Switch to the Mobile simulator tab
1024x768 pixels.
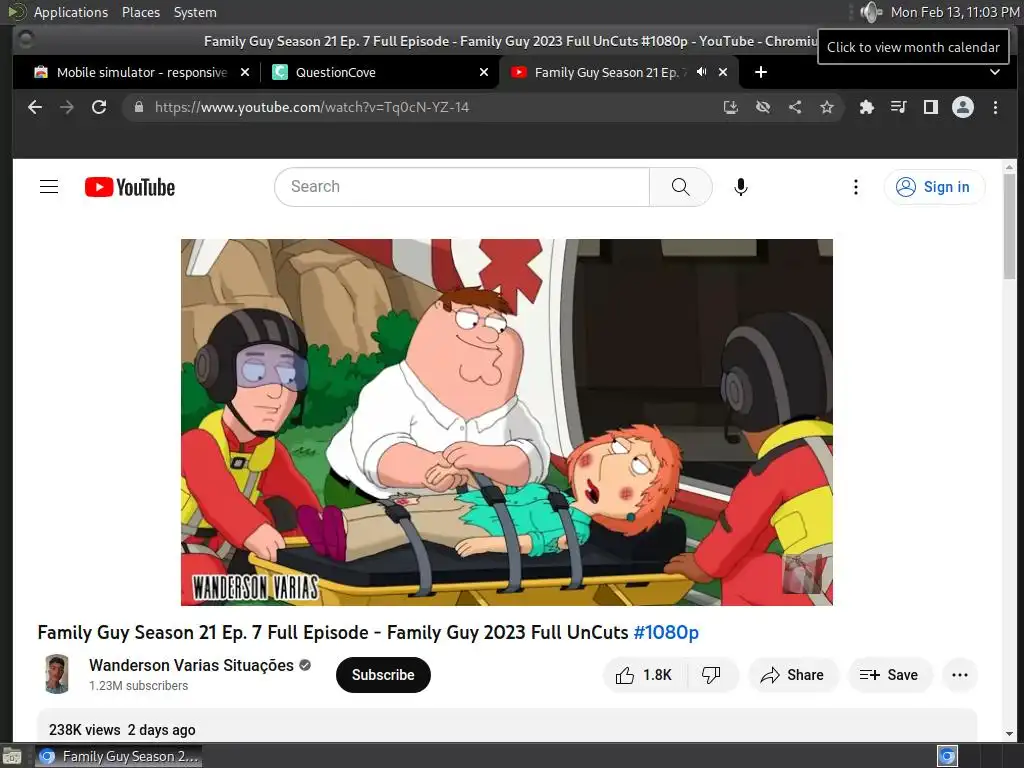pyautogui.click(x=142, y=72)
